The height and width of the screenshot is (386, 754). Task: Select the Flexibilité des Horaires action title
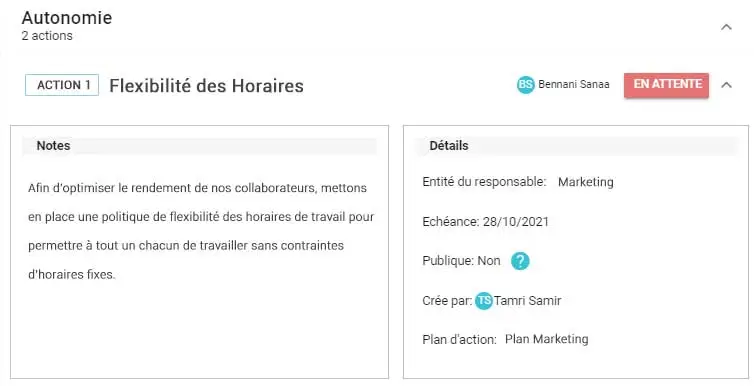(x=206, y=86)
